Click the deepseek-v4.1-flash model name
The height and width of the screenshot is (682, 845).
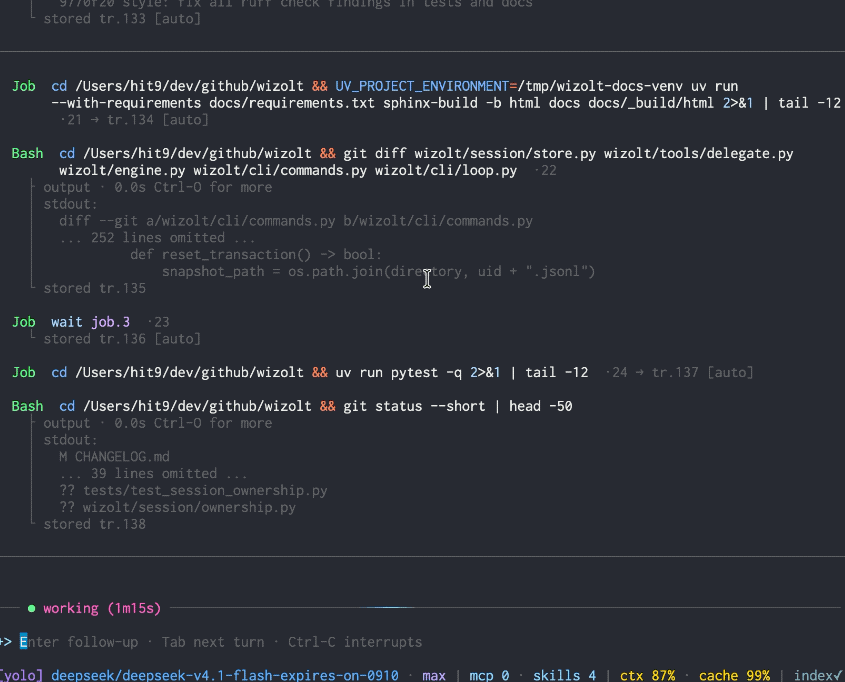(x=225, y=676)
